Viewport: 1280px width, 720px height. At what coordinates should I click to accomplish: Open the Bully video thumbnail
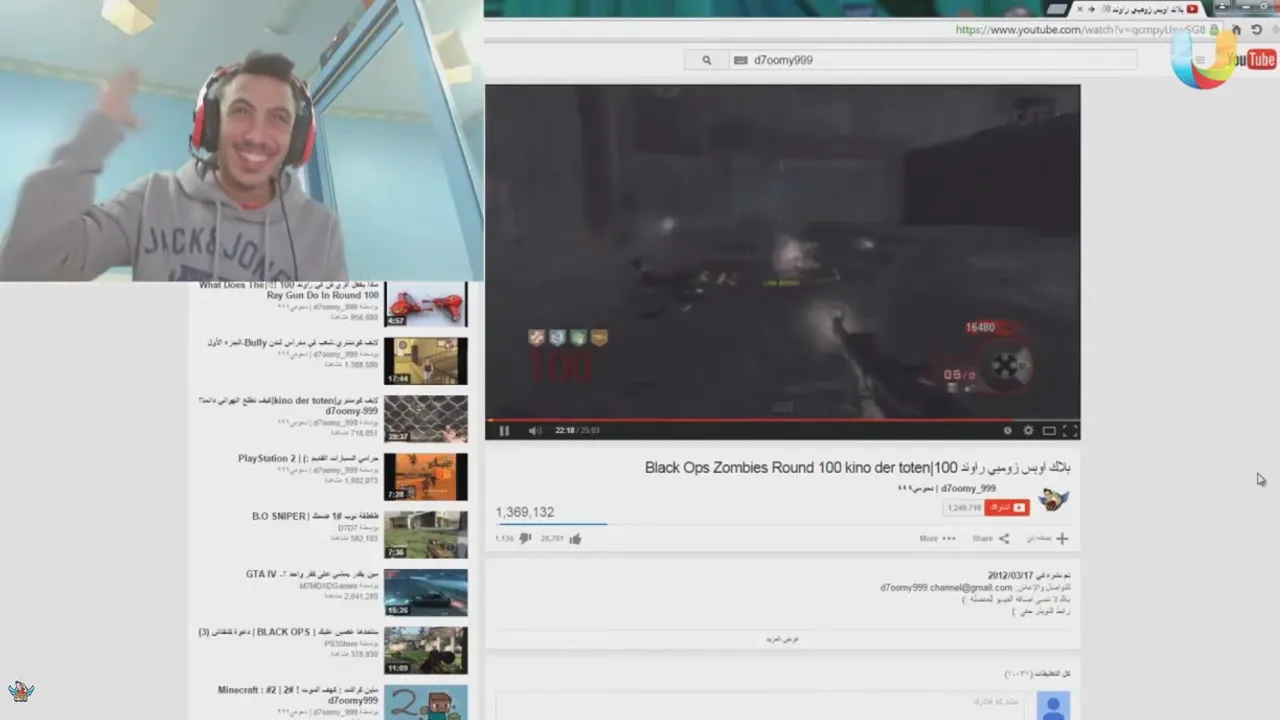click(426, 361)
